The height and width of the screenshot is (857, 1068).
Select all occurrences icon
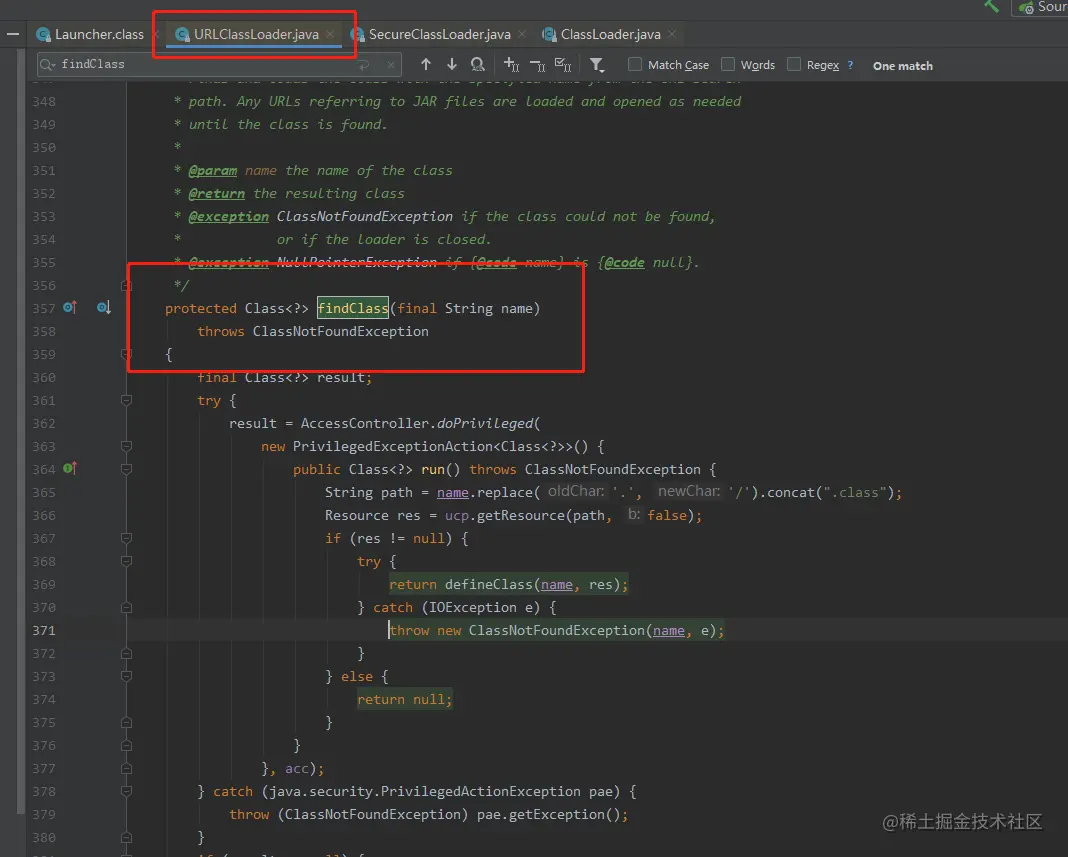[563, 64]
